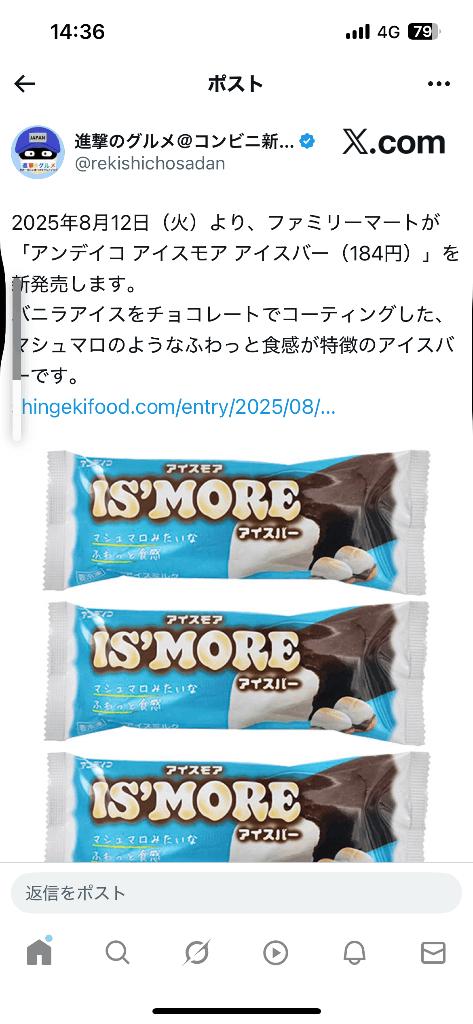This screenshot has height=1024, width=473.
Task: Go to the Home tab icon
Action: coord(39,952)
